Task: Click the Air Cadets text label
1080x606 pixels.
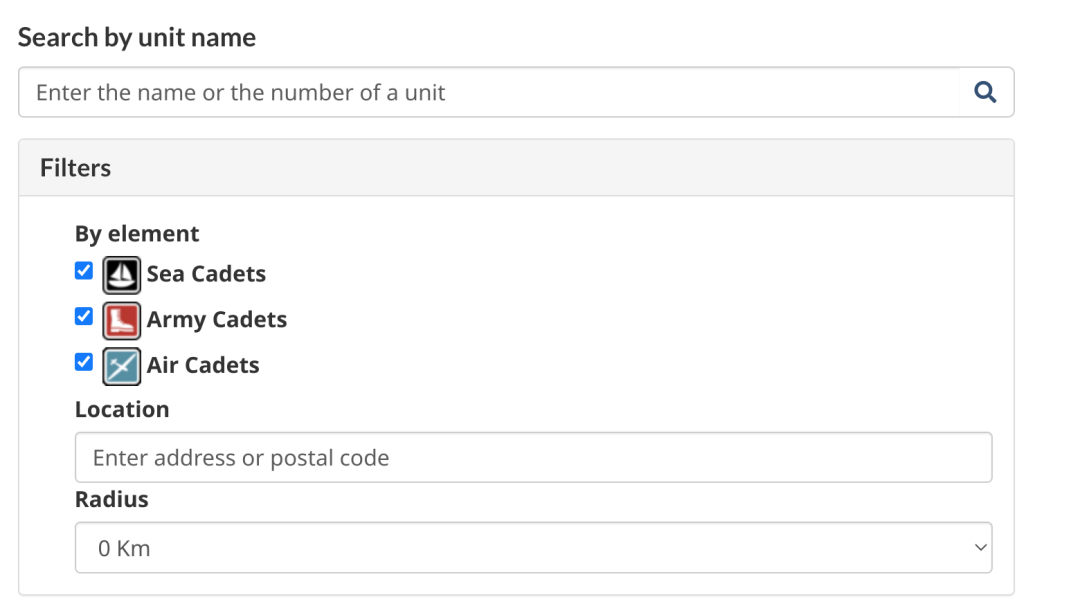Action: [x=203, y=366]
